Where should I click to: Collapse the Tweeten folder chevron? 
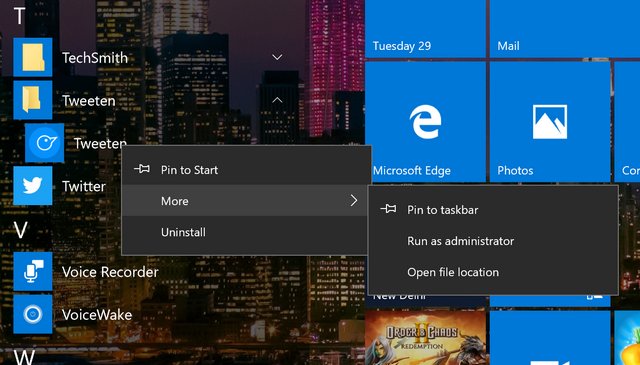(x=277, y=100)
